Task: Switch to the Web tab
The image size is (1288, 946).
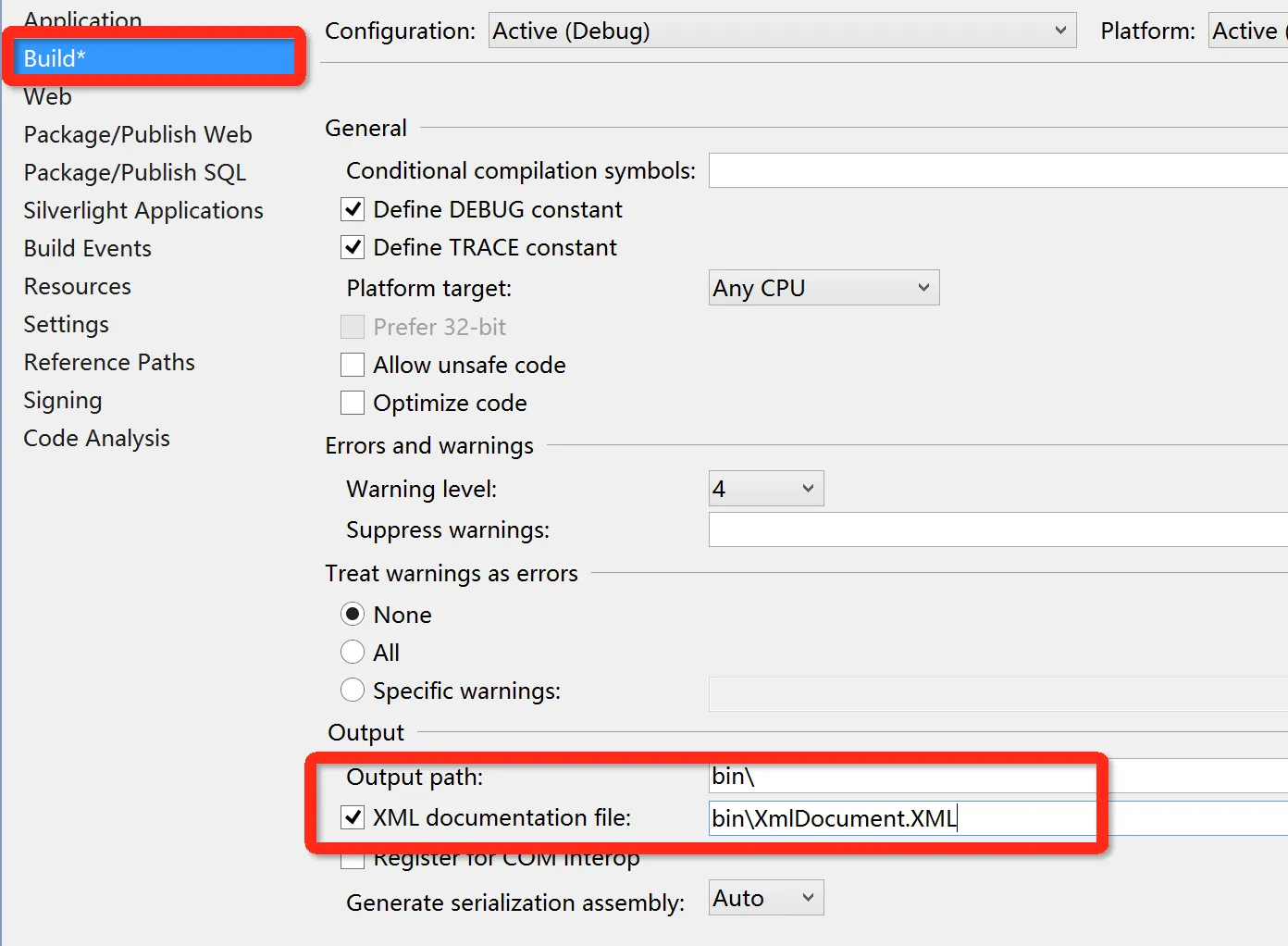Action: pyautogui.click(x=48, y=96)
